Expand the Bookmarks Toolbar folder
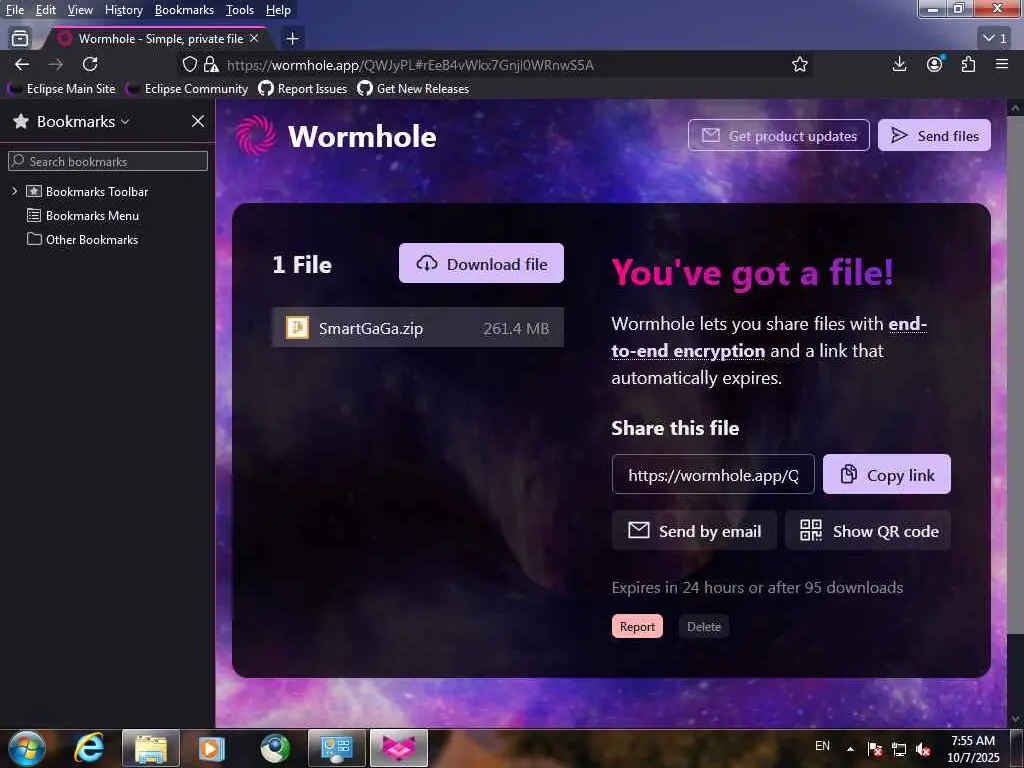 [x=14, y=191]
